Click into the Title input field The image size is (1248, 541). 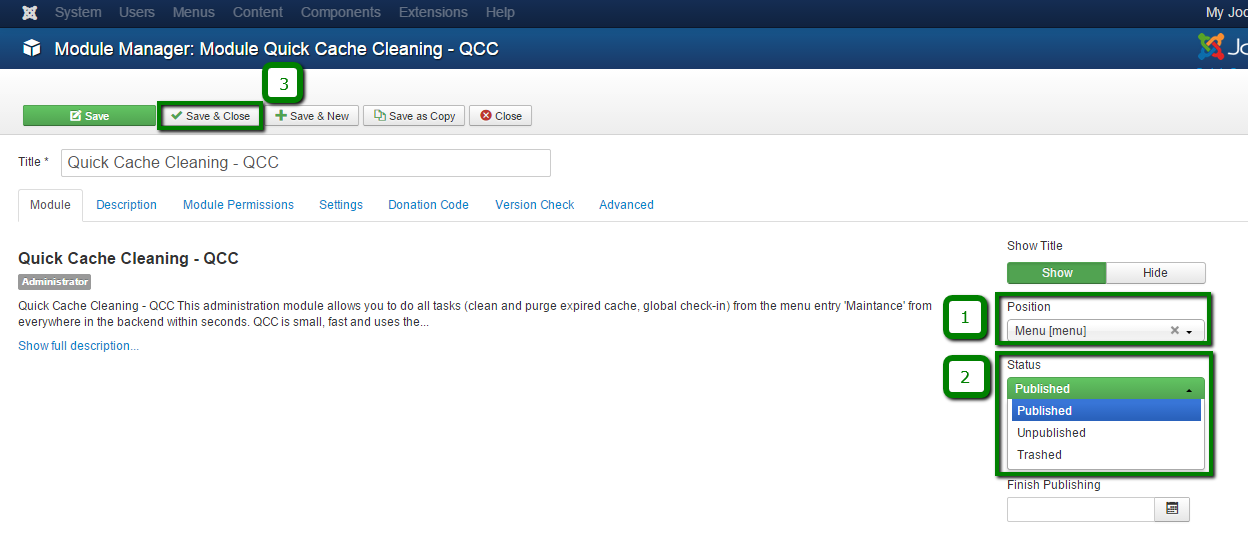coord(306,163)
